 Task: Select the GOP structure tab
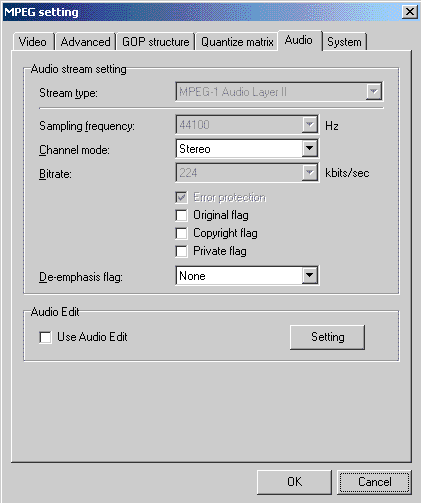155,42
